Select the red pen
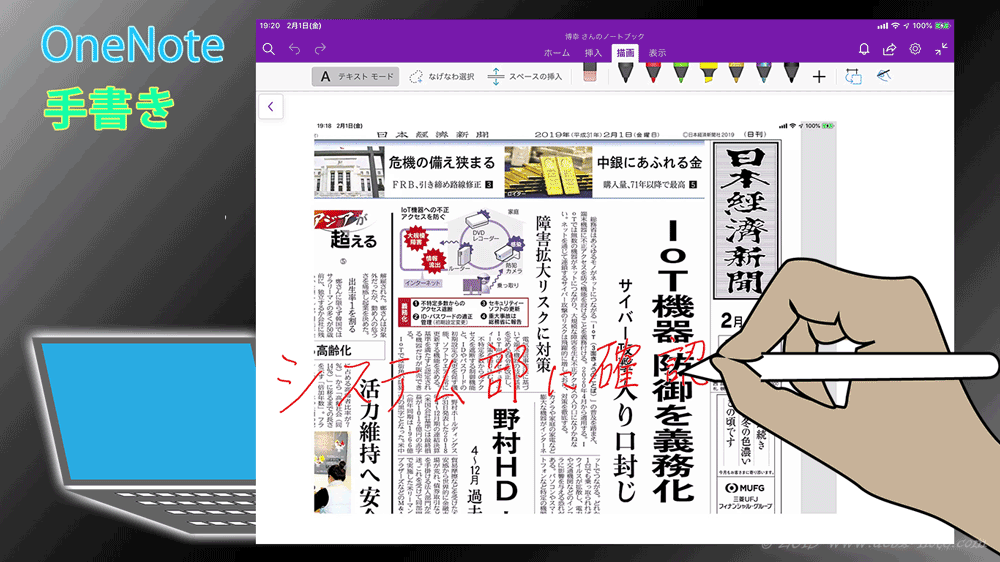This screenshot has height=562, width=1000. click(x=652, y=73)
